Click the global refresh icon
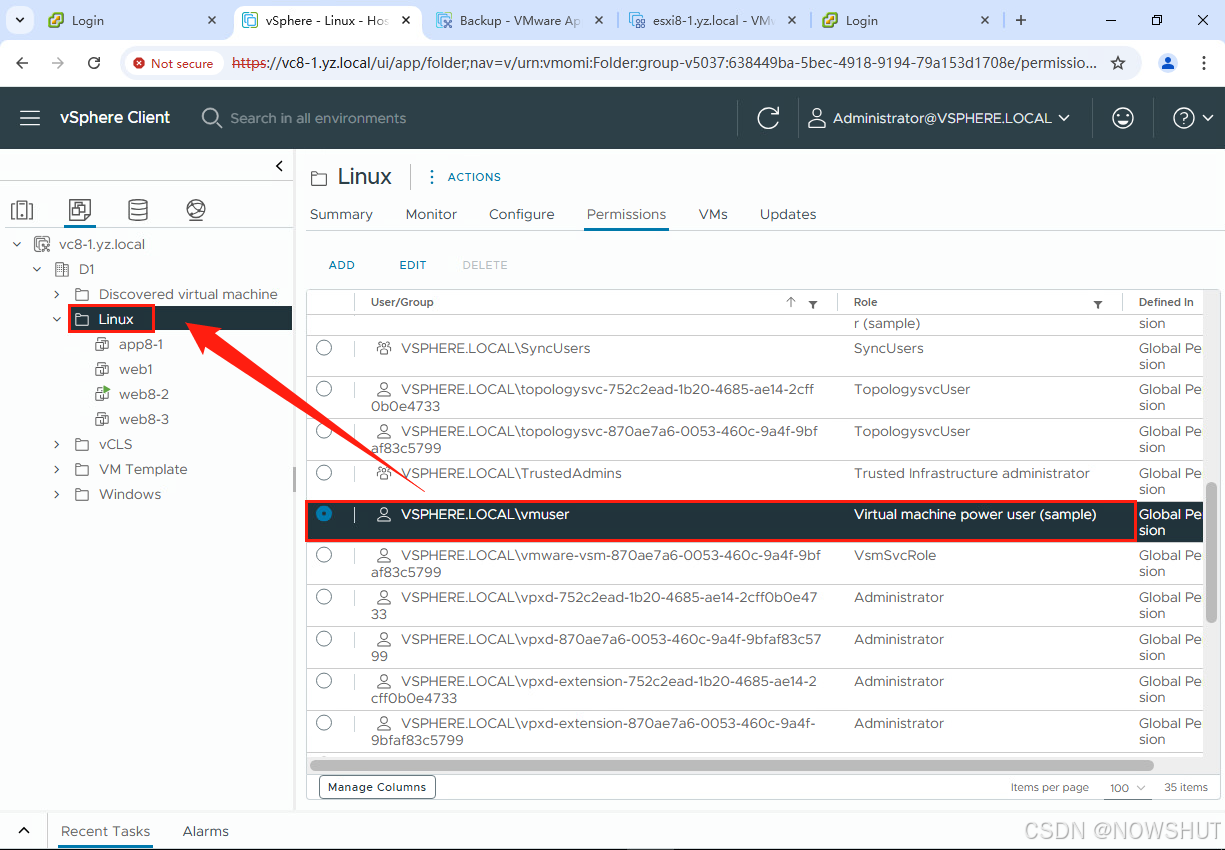 [768, 118]
